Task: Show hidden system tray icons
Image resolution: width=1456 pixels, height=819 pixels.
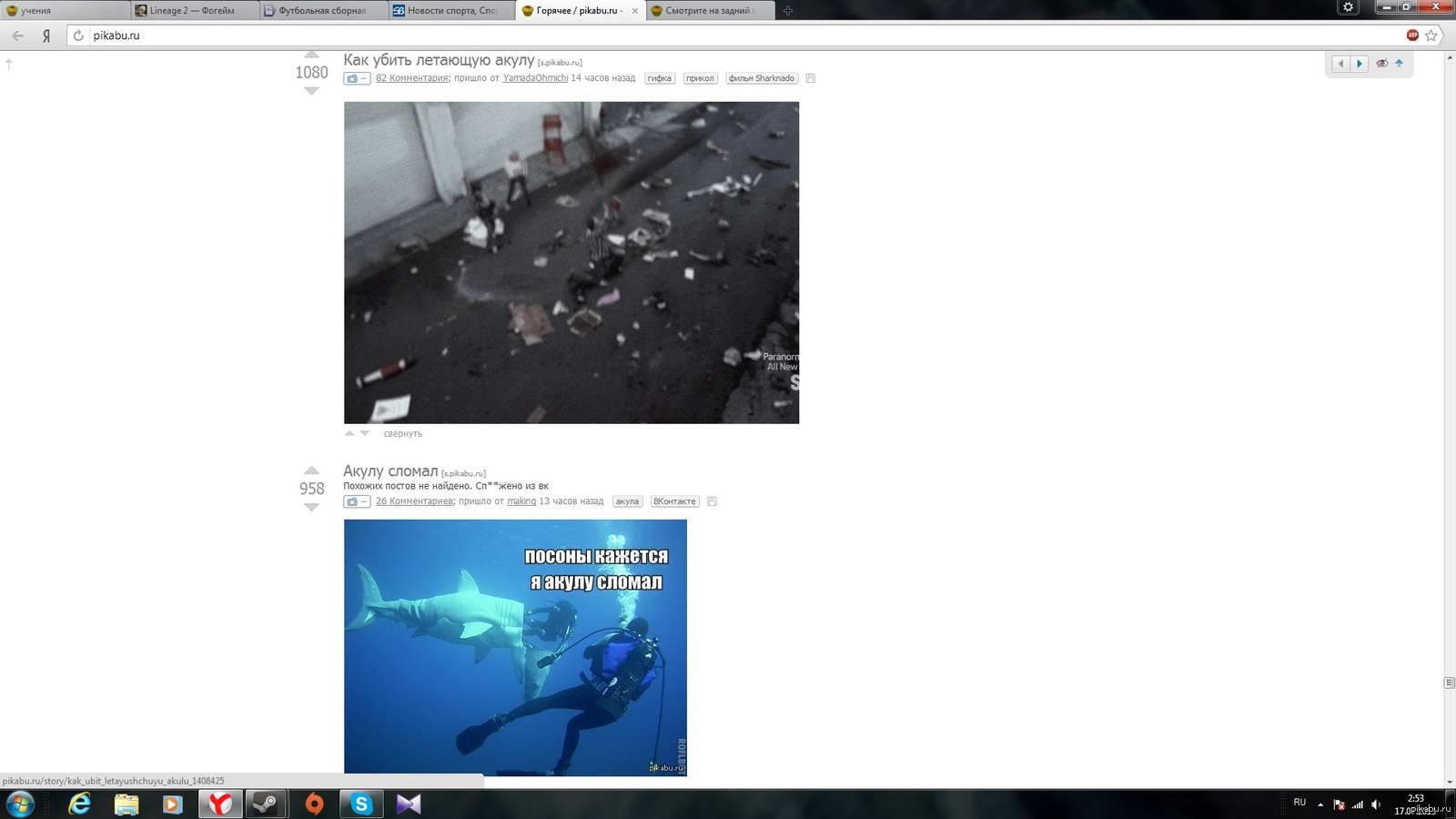Action: [1320, 804]
